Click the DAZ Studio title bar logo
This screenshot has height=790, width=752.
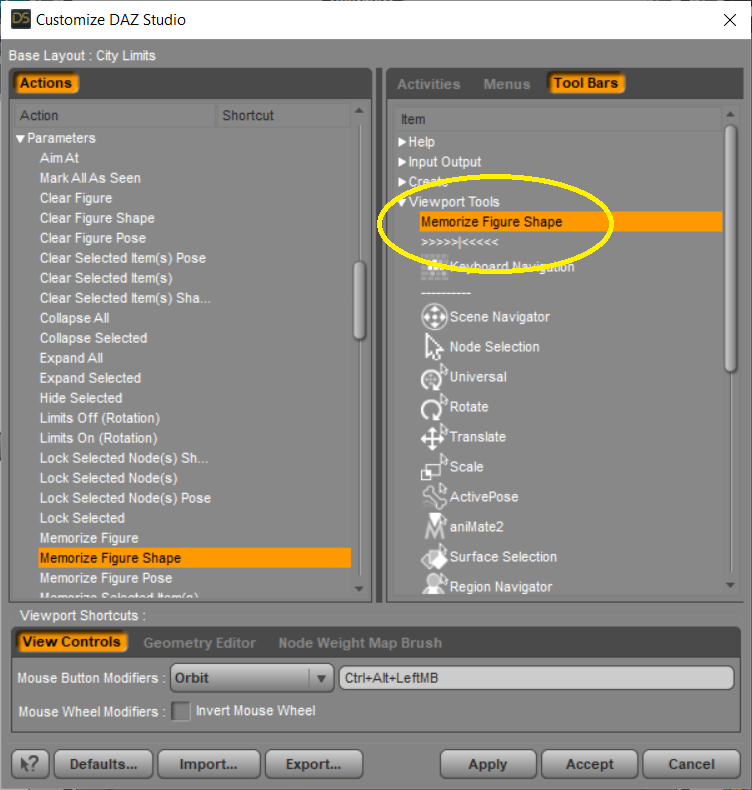pos(21,19)
